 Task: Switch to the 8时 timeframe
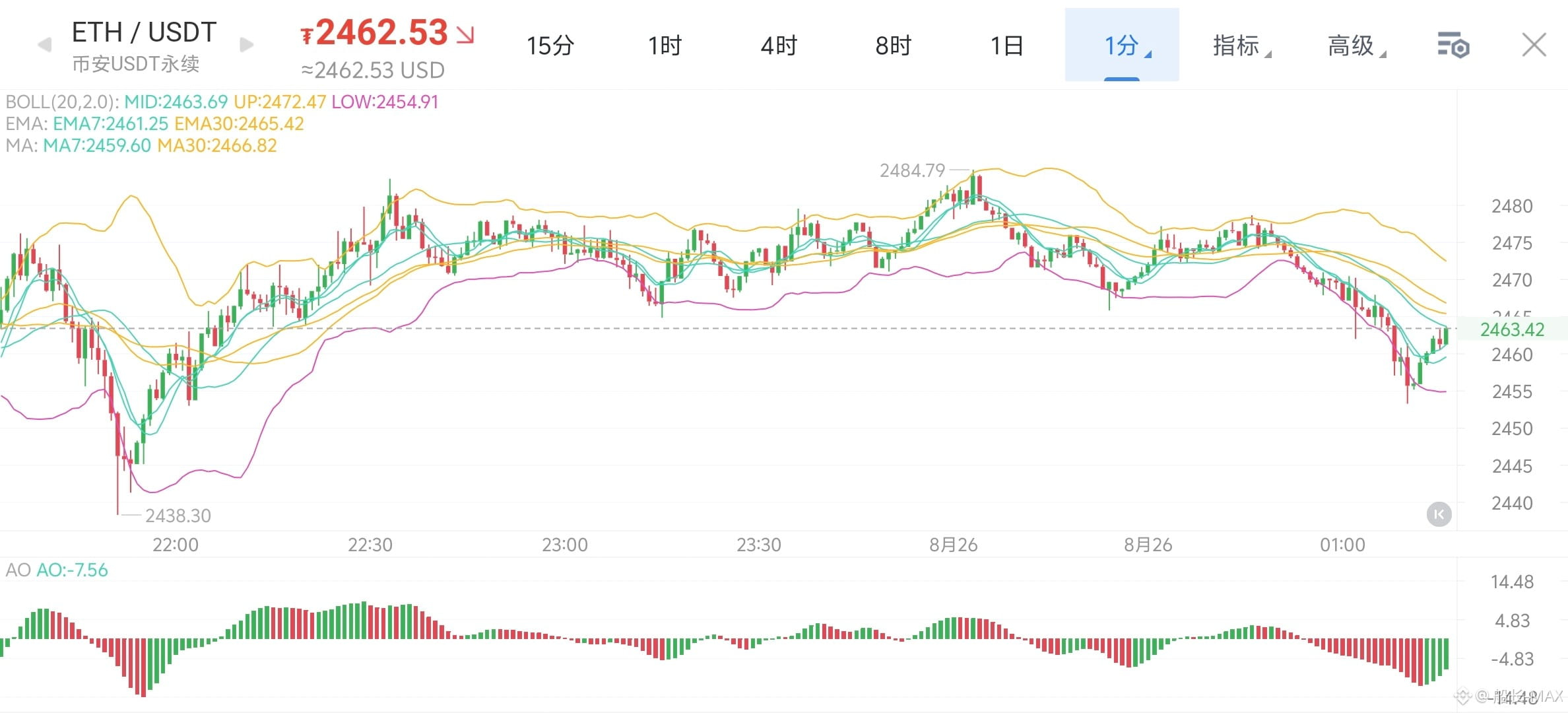pyautogui.click(x=893, y=46)
